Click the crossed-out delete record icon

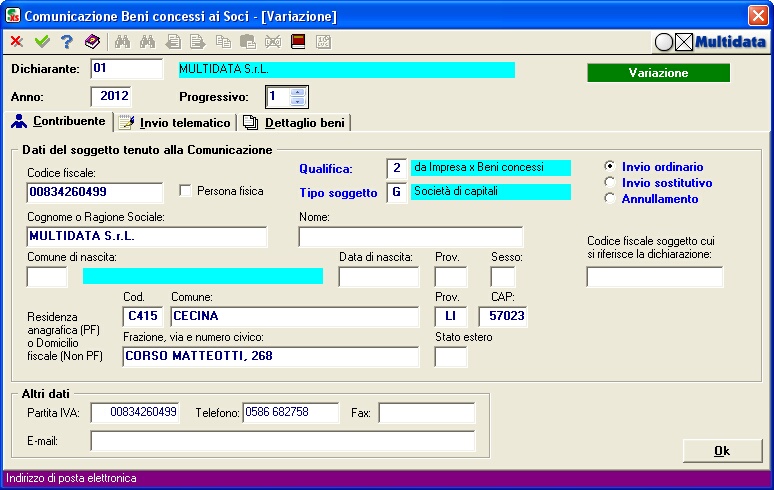(x=273, y=42)
